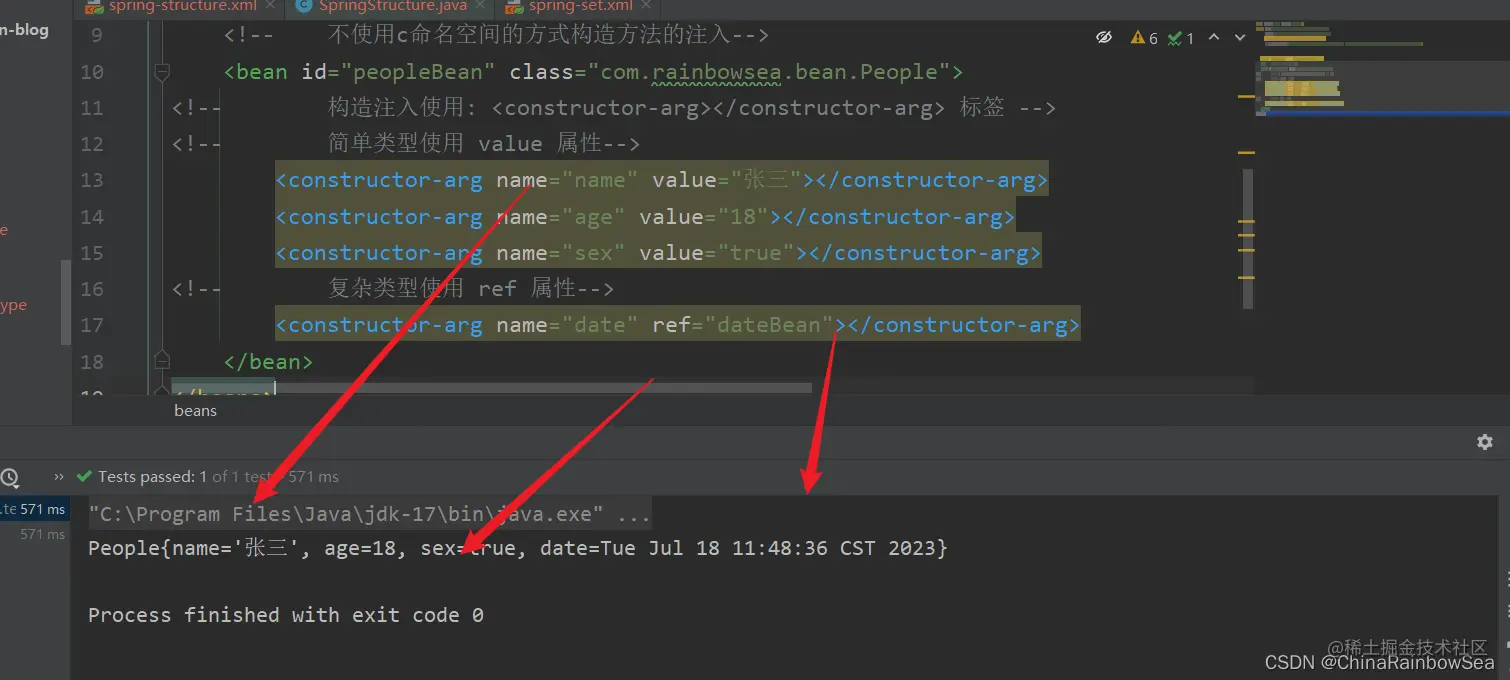This screenshot has height=680, width=1510.
Task: Click the Tests passed status text
Action: (152, 477)
